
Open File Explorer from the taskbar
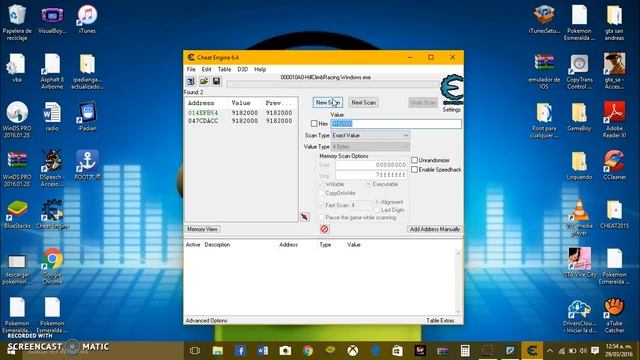pos(218,351)
